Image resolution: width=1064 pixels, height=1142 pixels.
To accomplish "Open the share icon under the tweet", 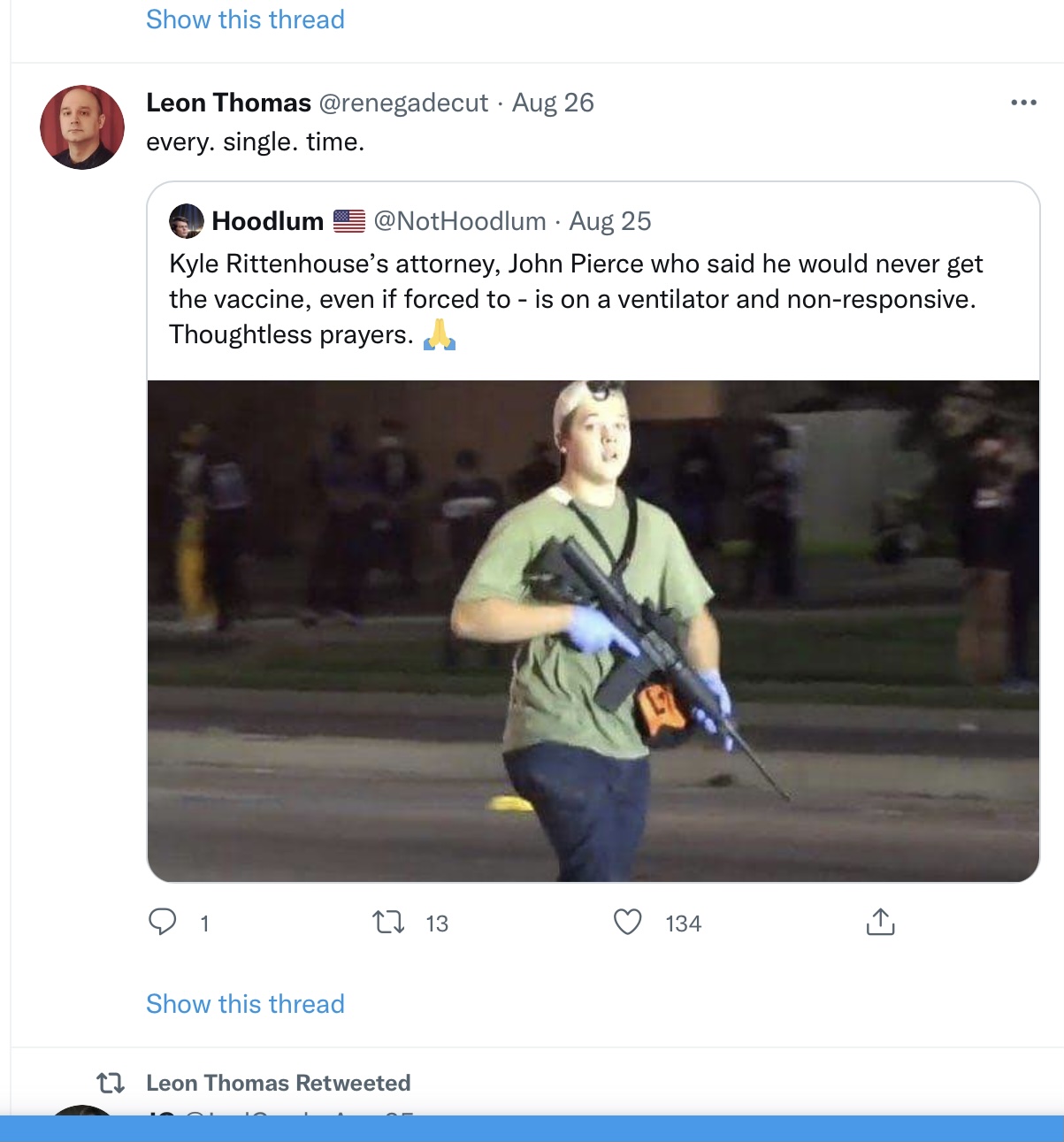I will 880,922.
